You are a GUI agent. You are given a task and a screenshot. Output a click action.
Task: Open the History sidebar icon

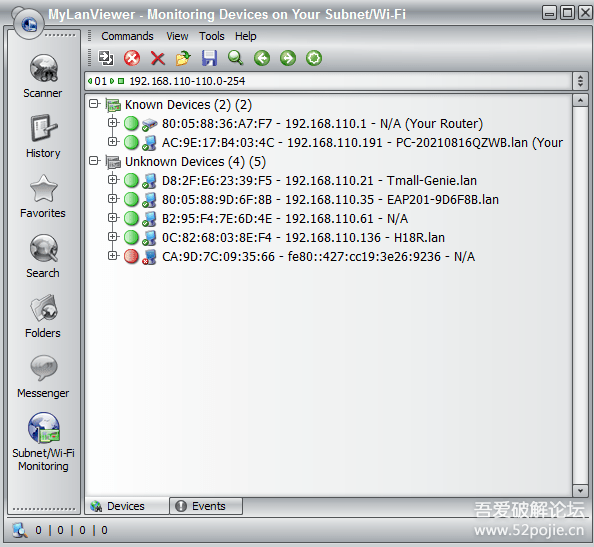point(43,128)
